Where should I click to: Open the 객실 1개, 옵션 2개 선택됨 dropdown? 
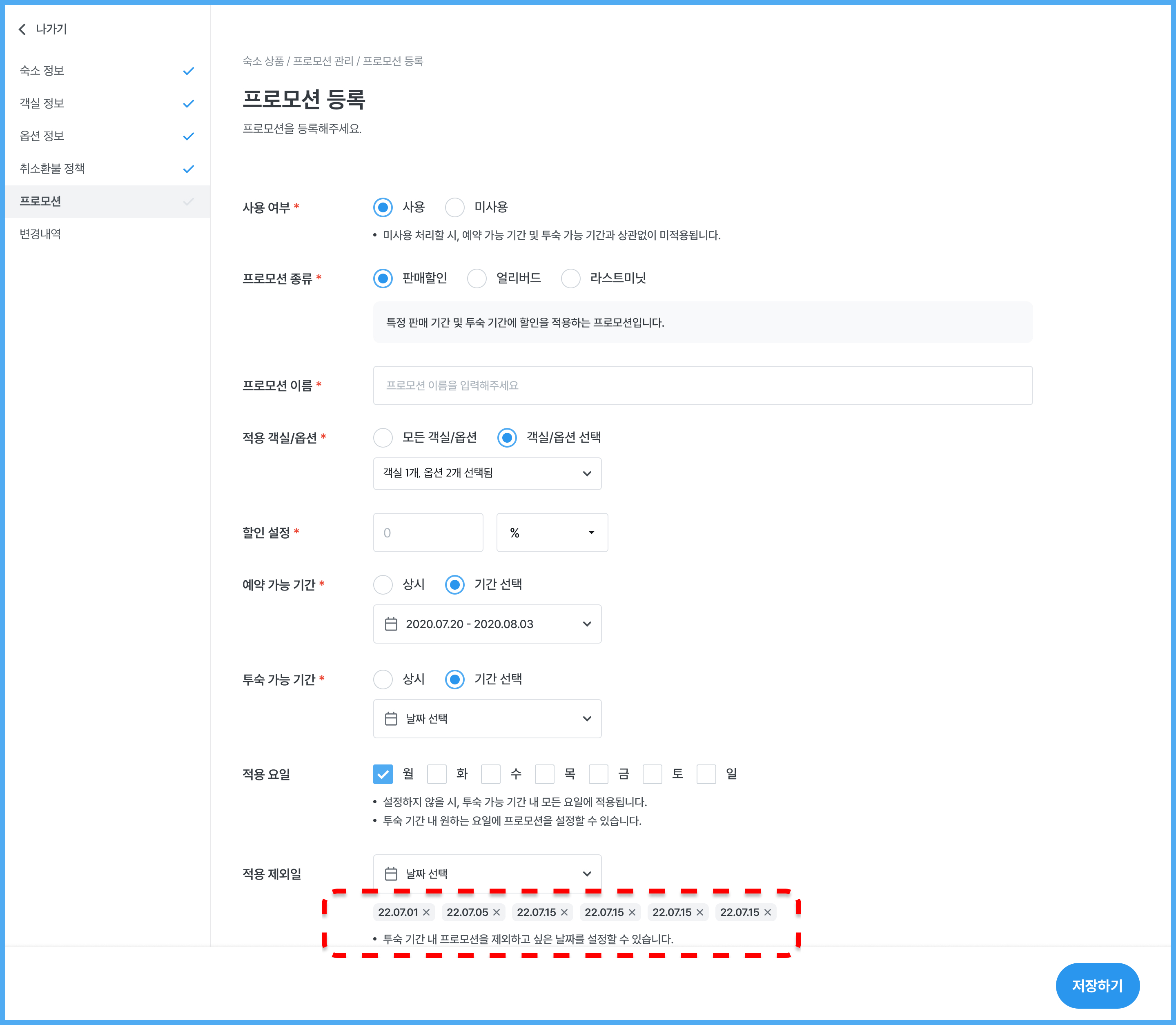point(487,474)
